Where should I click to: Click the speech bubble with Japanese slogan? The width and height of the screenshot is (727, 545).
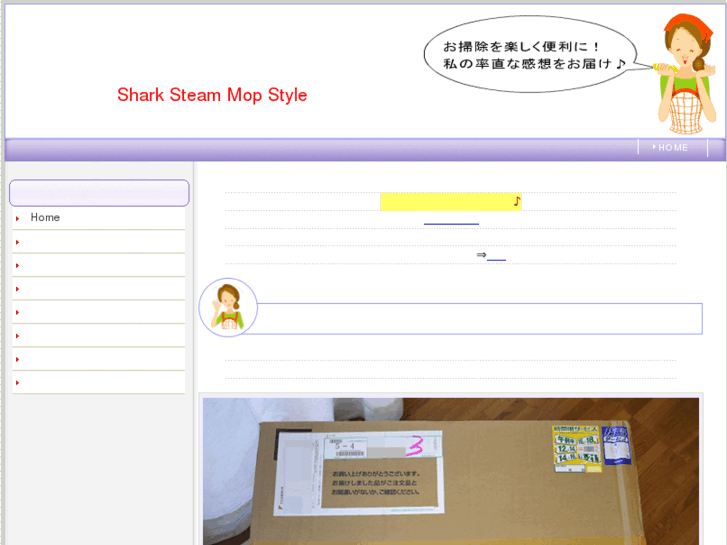pos(531,54)
